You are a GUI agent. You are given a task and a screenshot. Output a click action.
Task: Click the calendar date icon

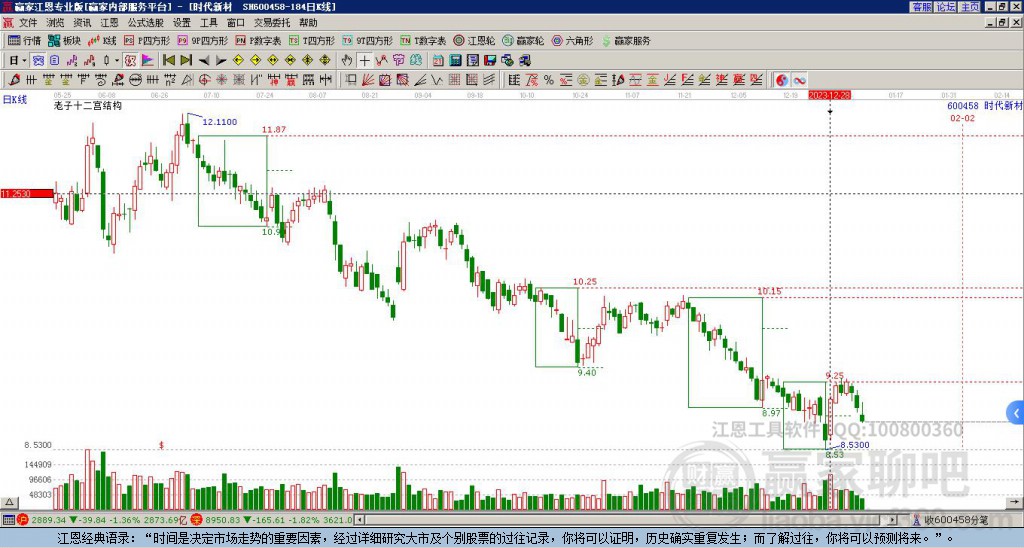tap(438, 60)
